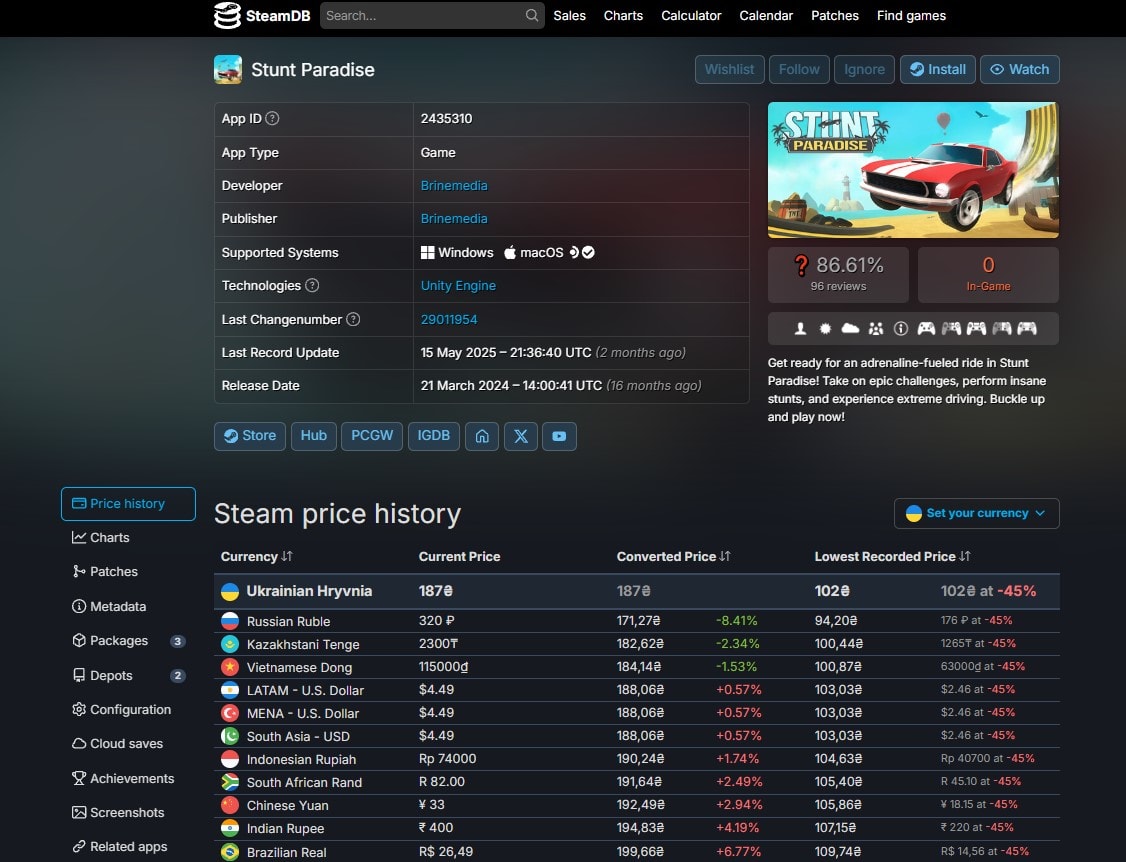The width and height of the screenshot is (1126, 862).
Task: Open the Store page button
Action: tap(250, 436)
